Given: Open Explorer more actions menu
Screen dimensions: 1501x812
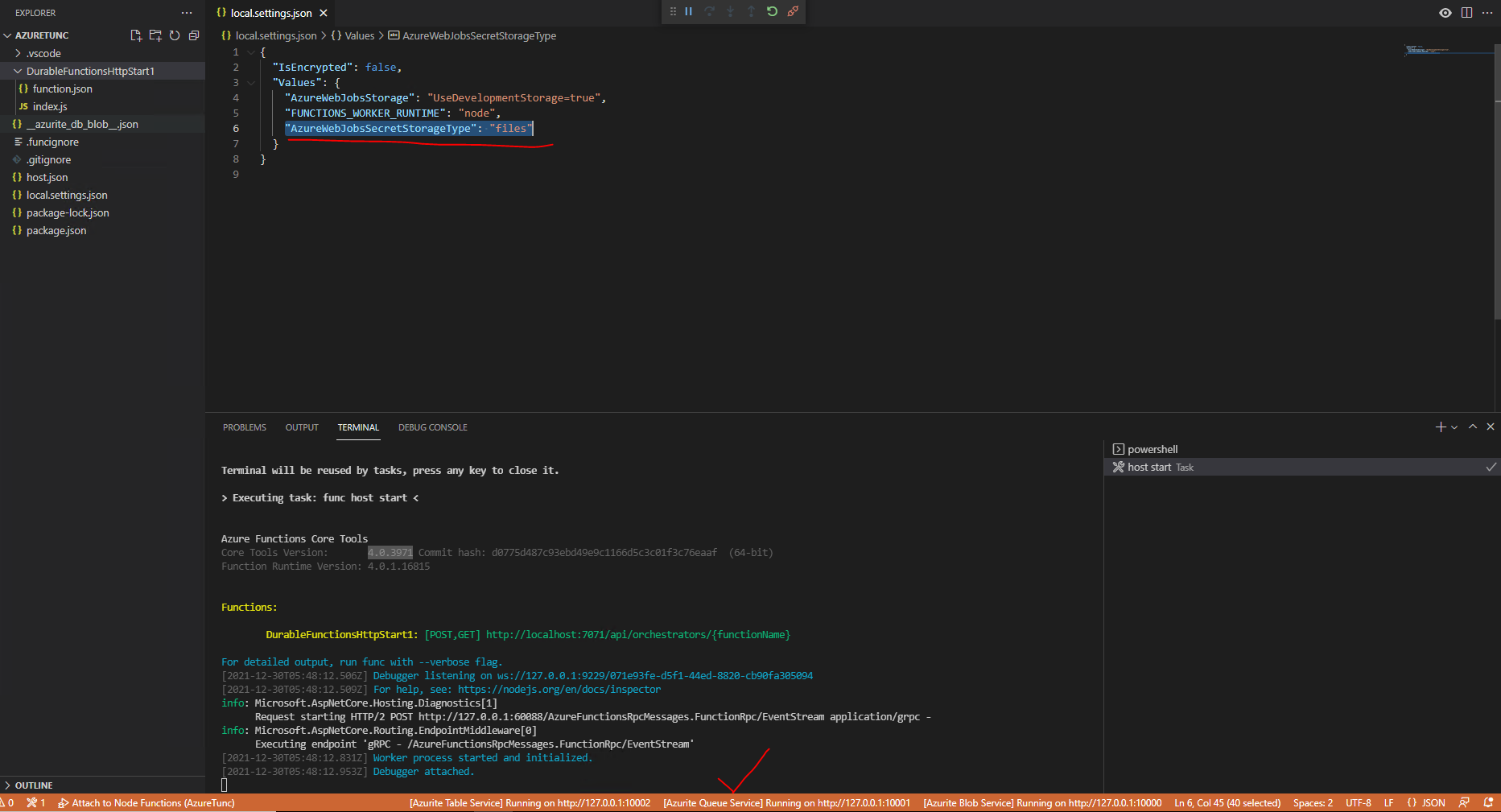Looking at the screenshot, I should [x=187, y=13].
